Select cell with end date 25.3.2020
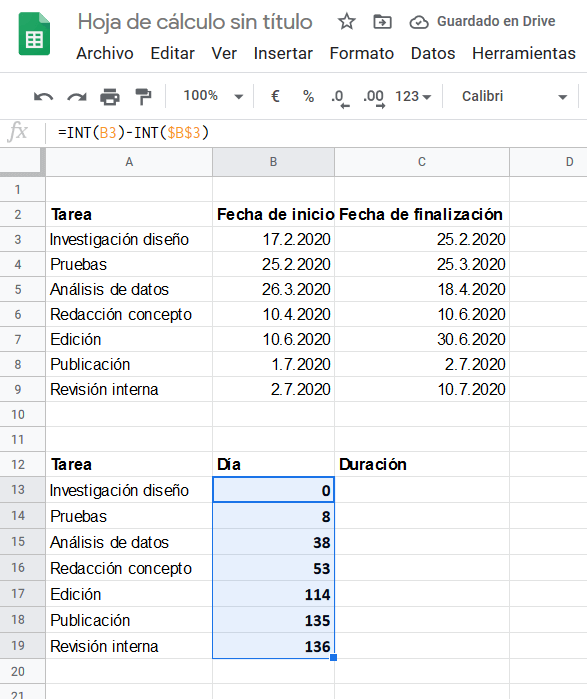This screenshot has width=587, height=699. [x=422, y=264]
